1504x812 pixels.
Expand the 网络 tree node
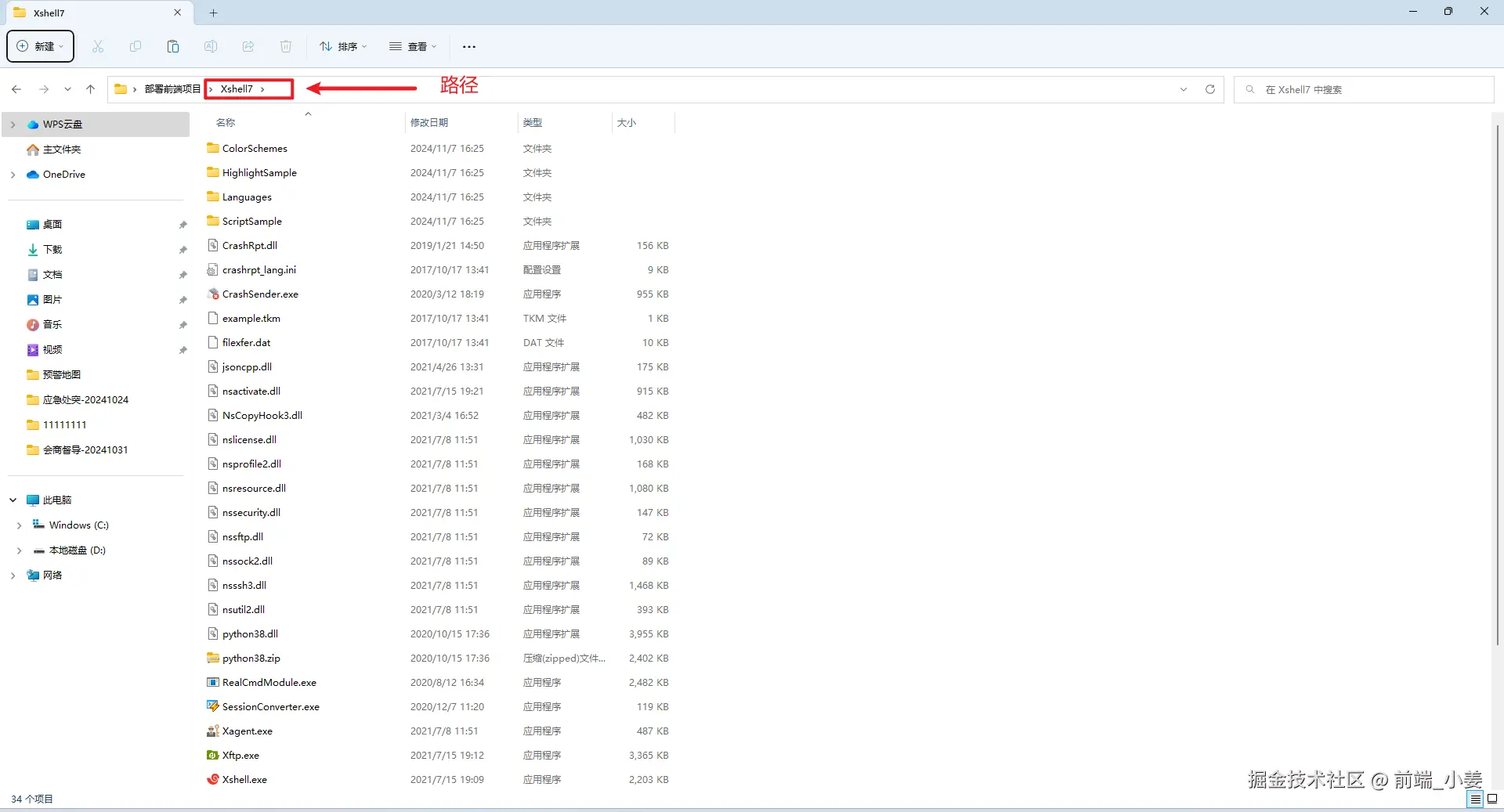pos(13,576)
